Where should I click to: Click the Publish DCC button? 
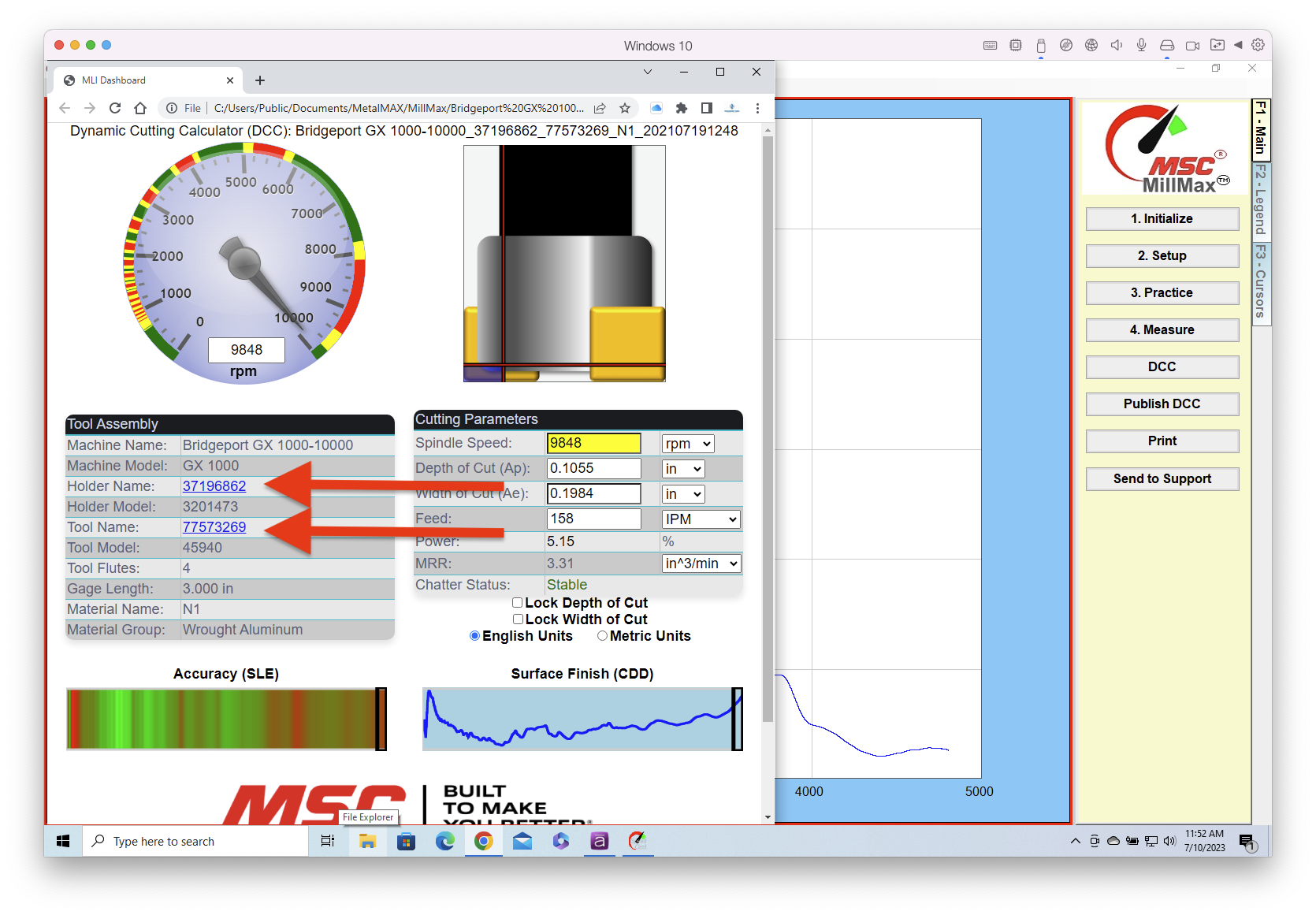(x=1162, y=404)
